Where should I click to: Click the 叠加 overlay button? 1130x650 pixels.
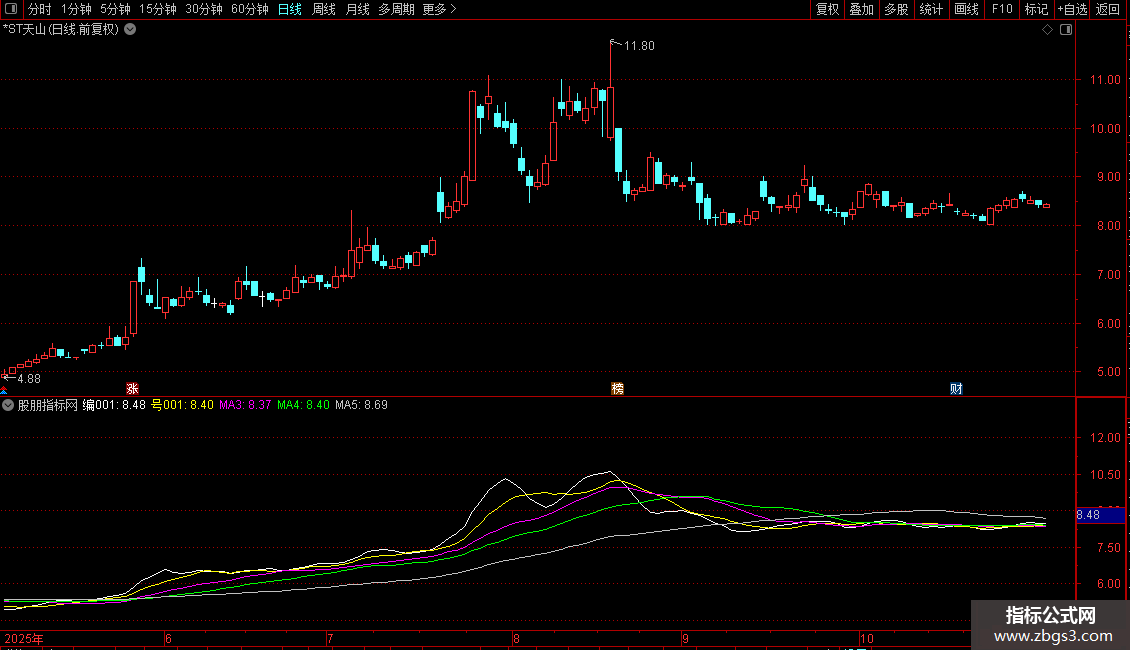[861, 9]
